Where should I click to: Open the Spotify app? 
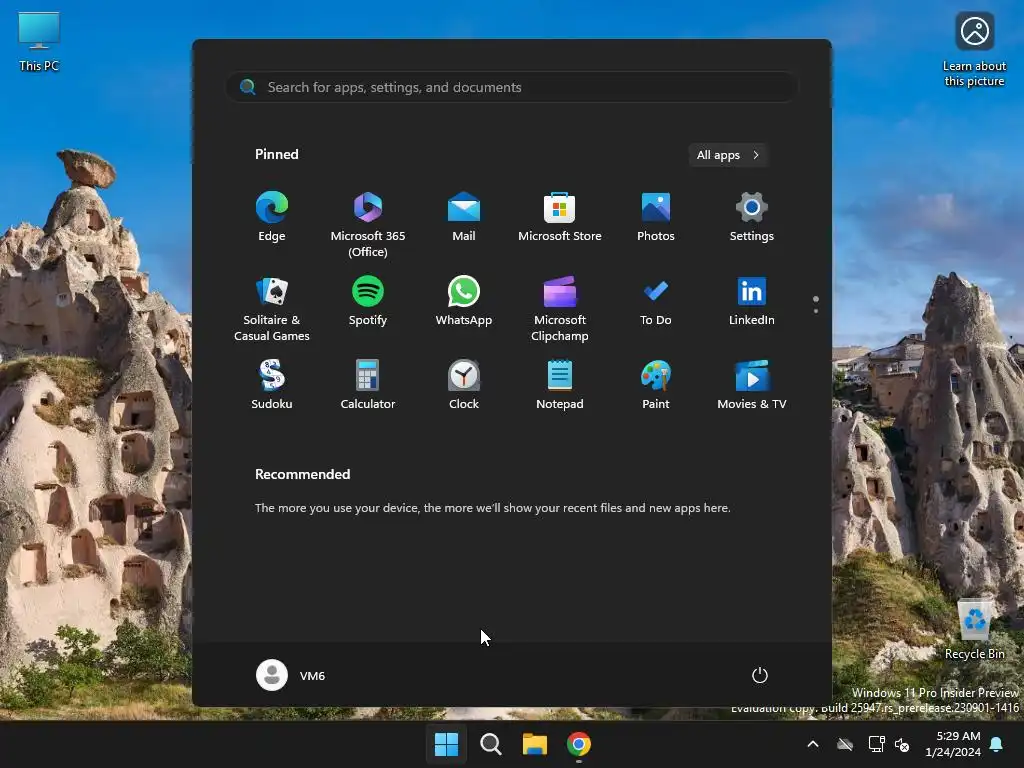coord(368,301)
